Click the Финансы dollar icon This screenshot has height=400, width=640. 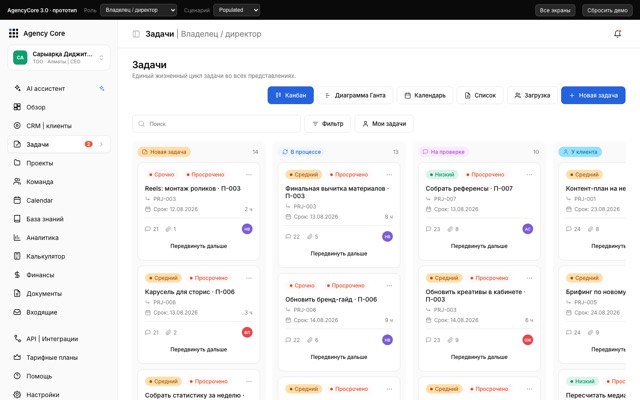pos(17,275)
